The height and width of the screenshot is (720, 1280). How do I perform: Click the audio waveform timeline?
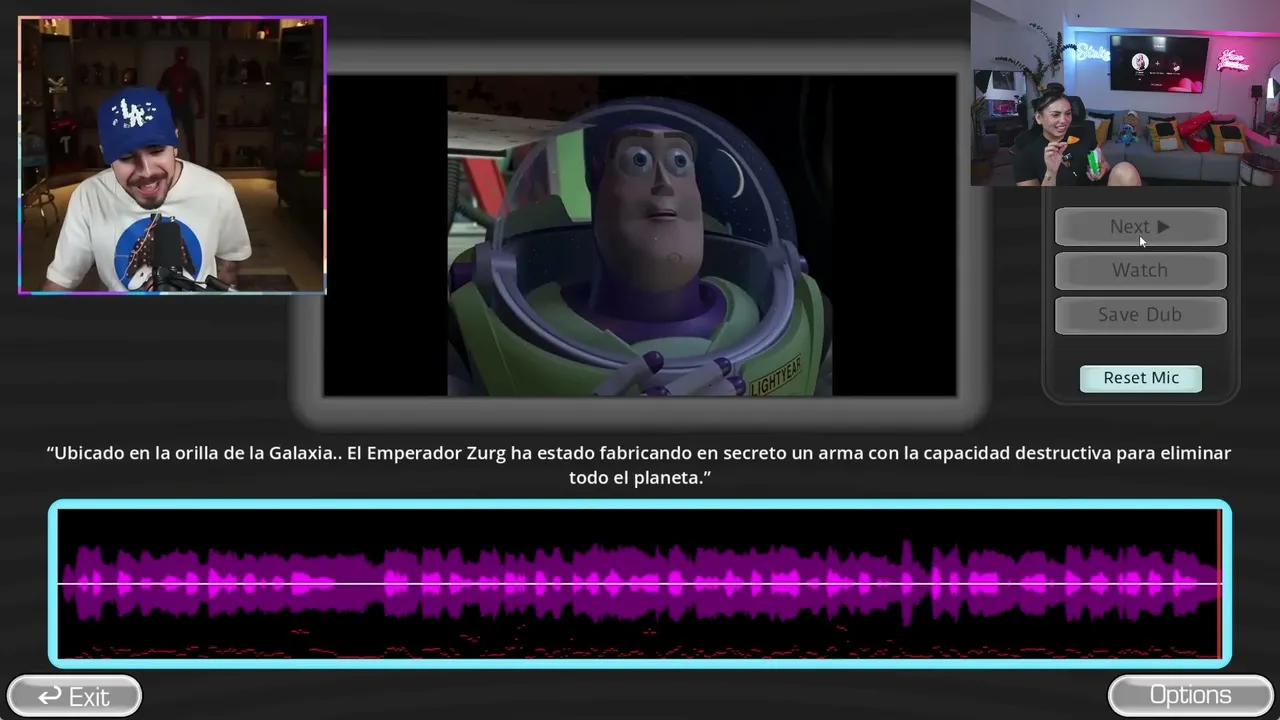640,584
